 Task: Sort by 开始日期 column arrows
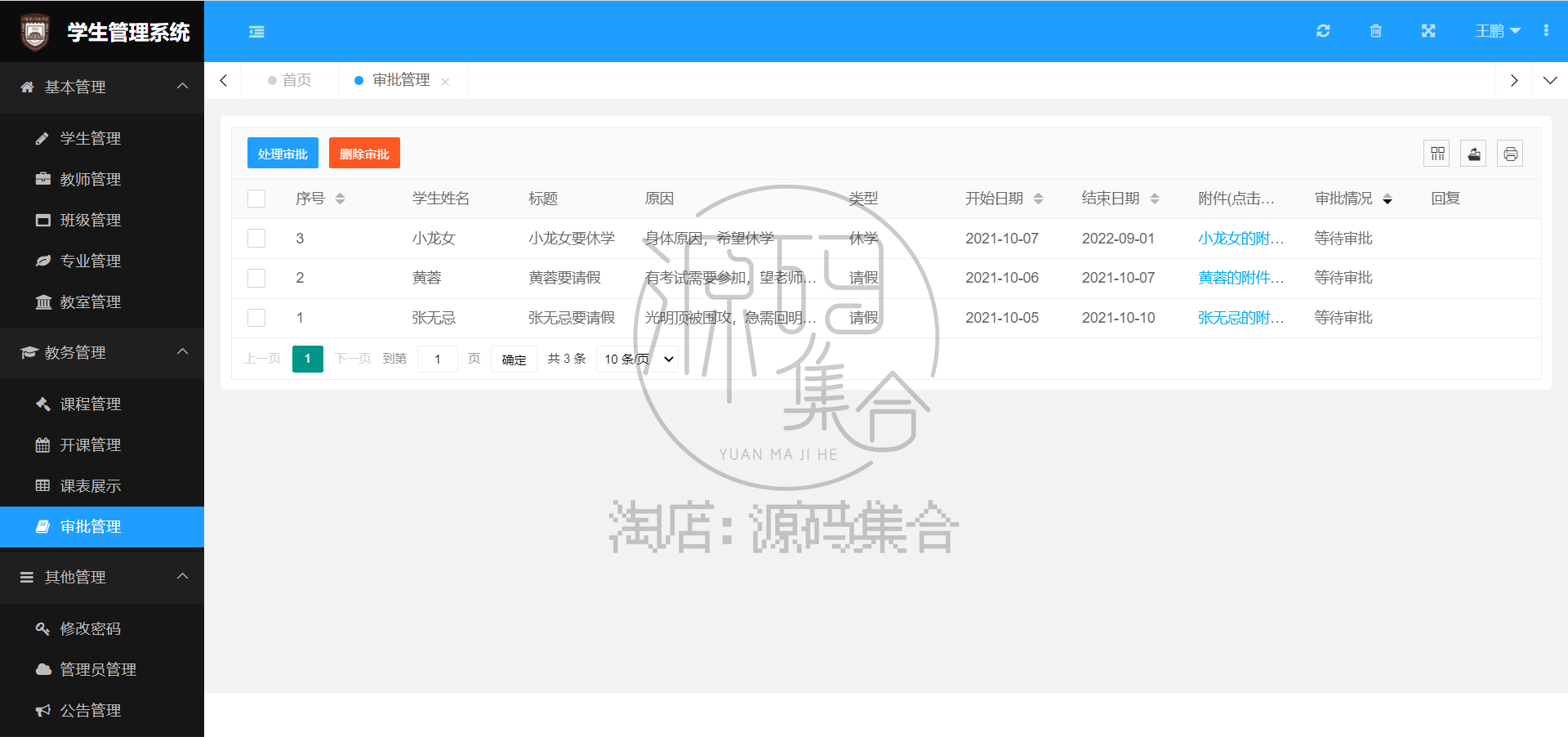(x=1038, y=199)
